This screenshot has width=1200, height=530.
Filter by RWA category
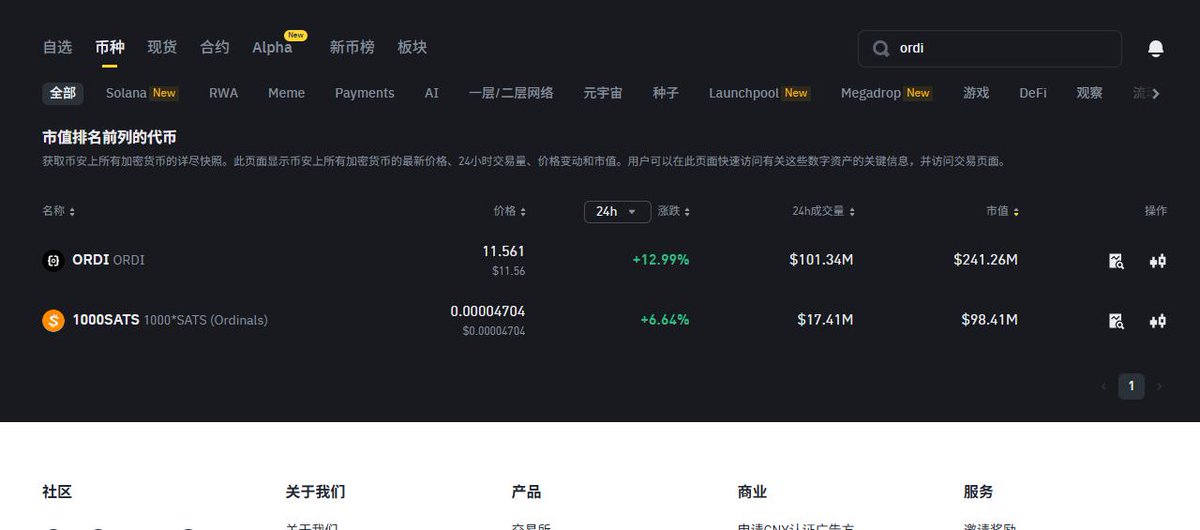click(223, 93)
